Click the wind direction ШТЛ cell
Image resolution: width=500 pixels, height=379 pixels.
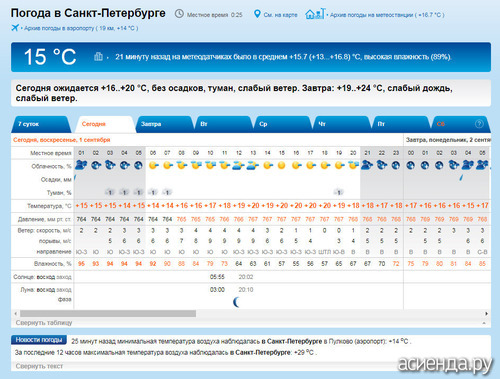tap(324, 252)
